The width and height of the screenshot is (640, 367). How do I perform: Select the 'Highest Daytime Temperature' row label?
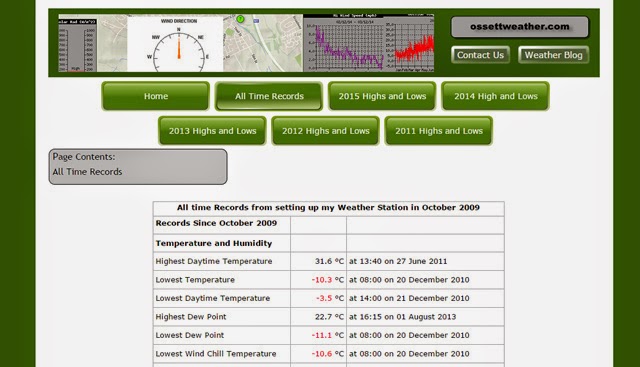[x=214, y=261]
